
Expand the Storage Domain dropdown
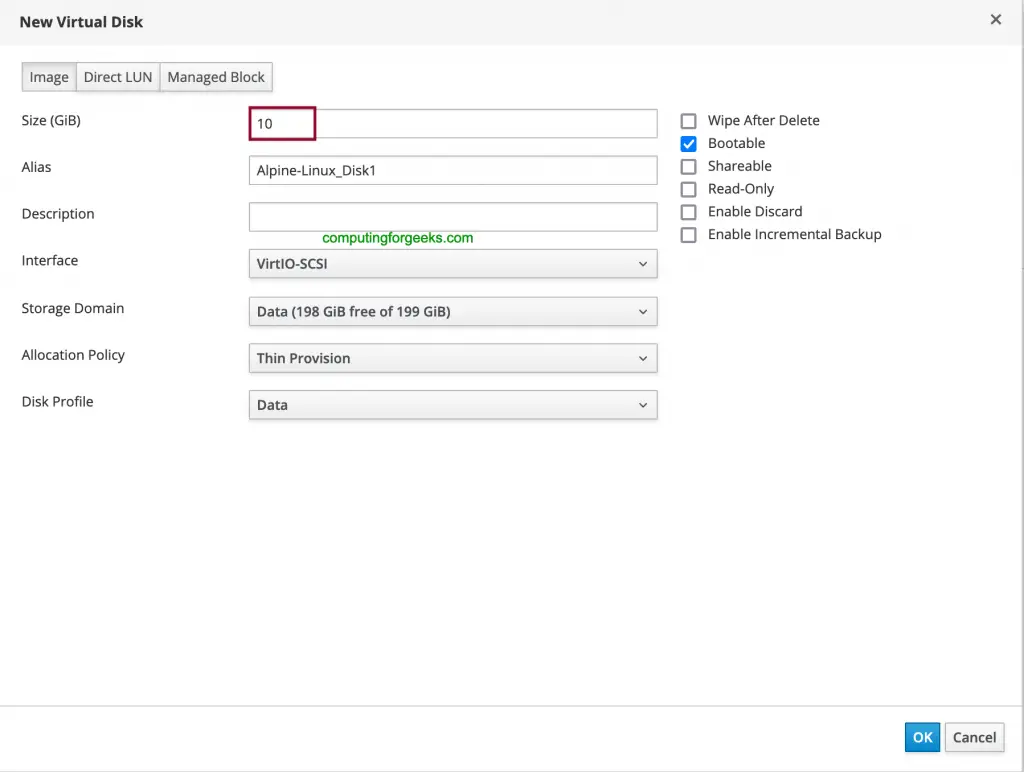pos(453,312)
